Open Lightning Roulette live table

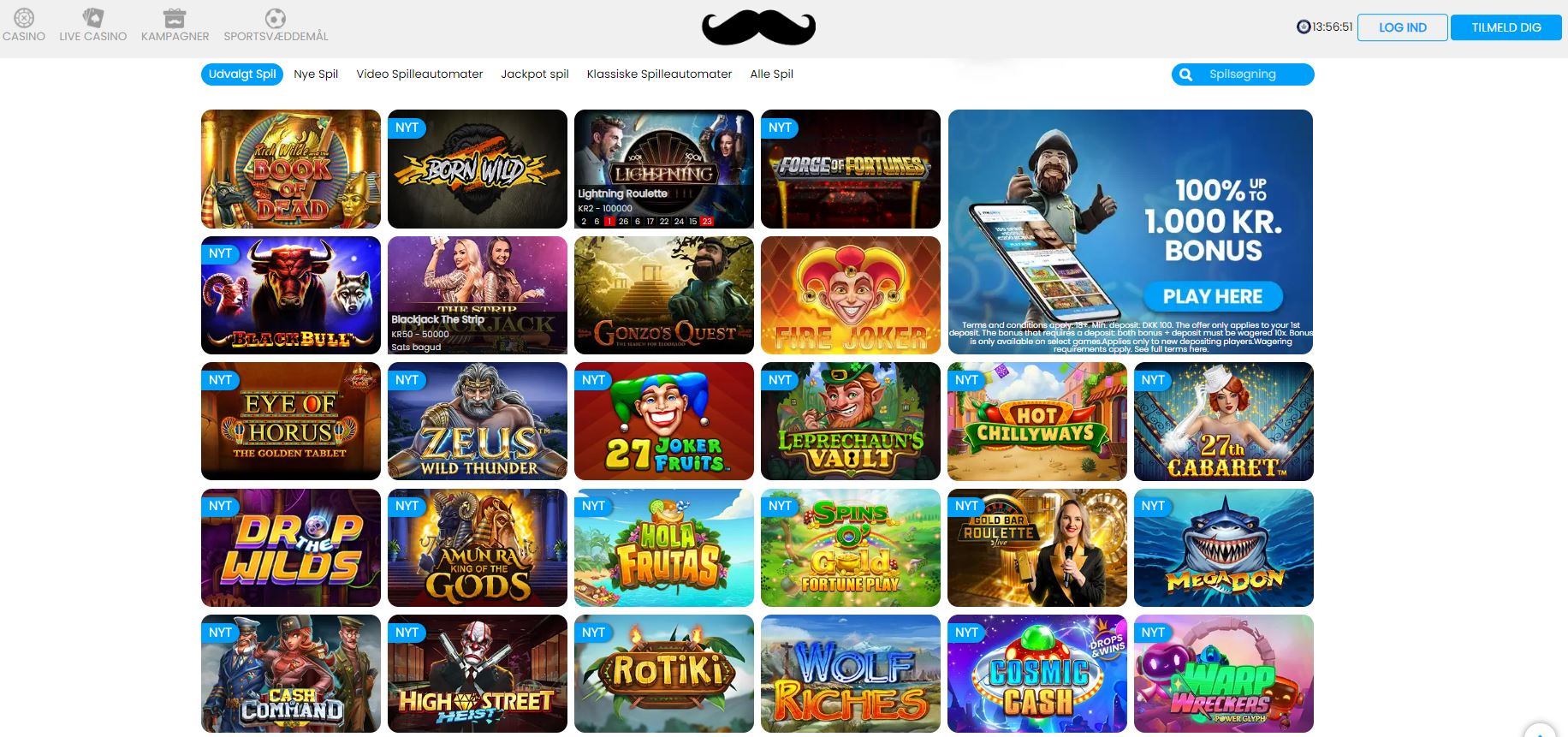tap(664, 169)
